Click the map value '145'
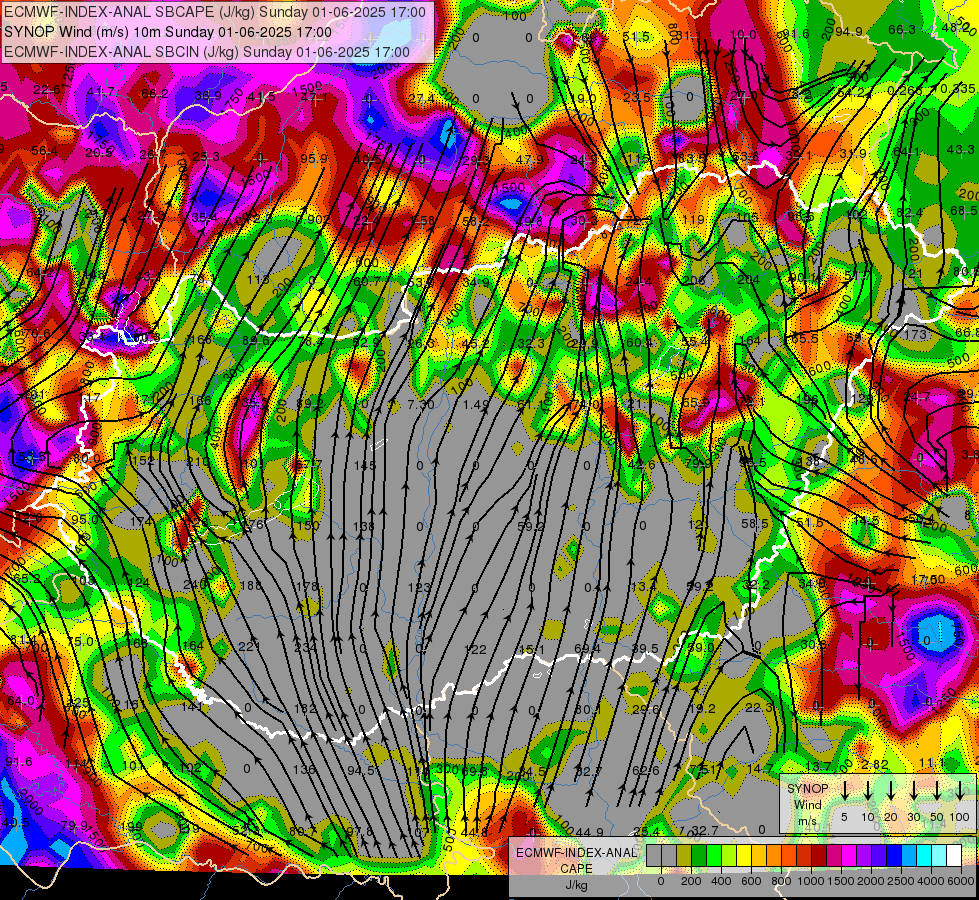 coord(365,465)
